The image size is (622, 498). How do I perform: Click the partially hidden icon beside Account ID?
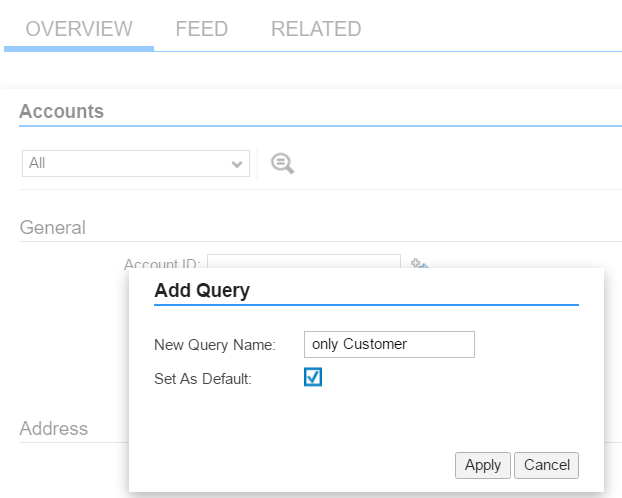[420, 263]
